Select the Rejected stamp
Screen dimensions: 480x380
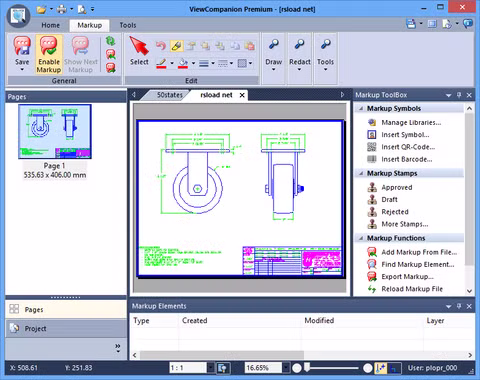click(388, 212)
